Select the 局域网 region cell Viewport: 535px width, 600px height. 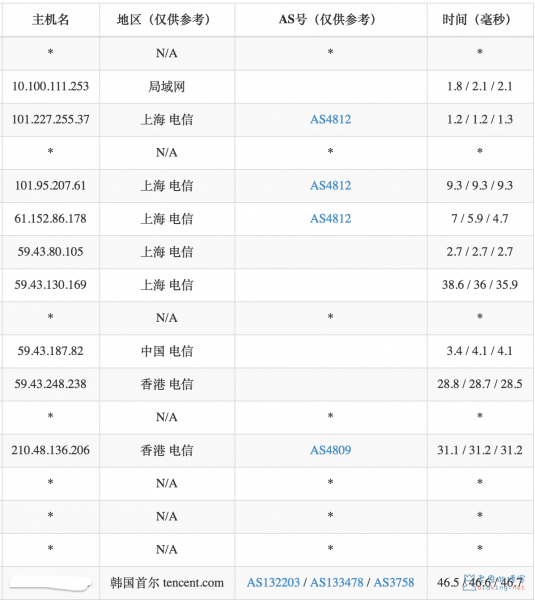coord(166,86)
